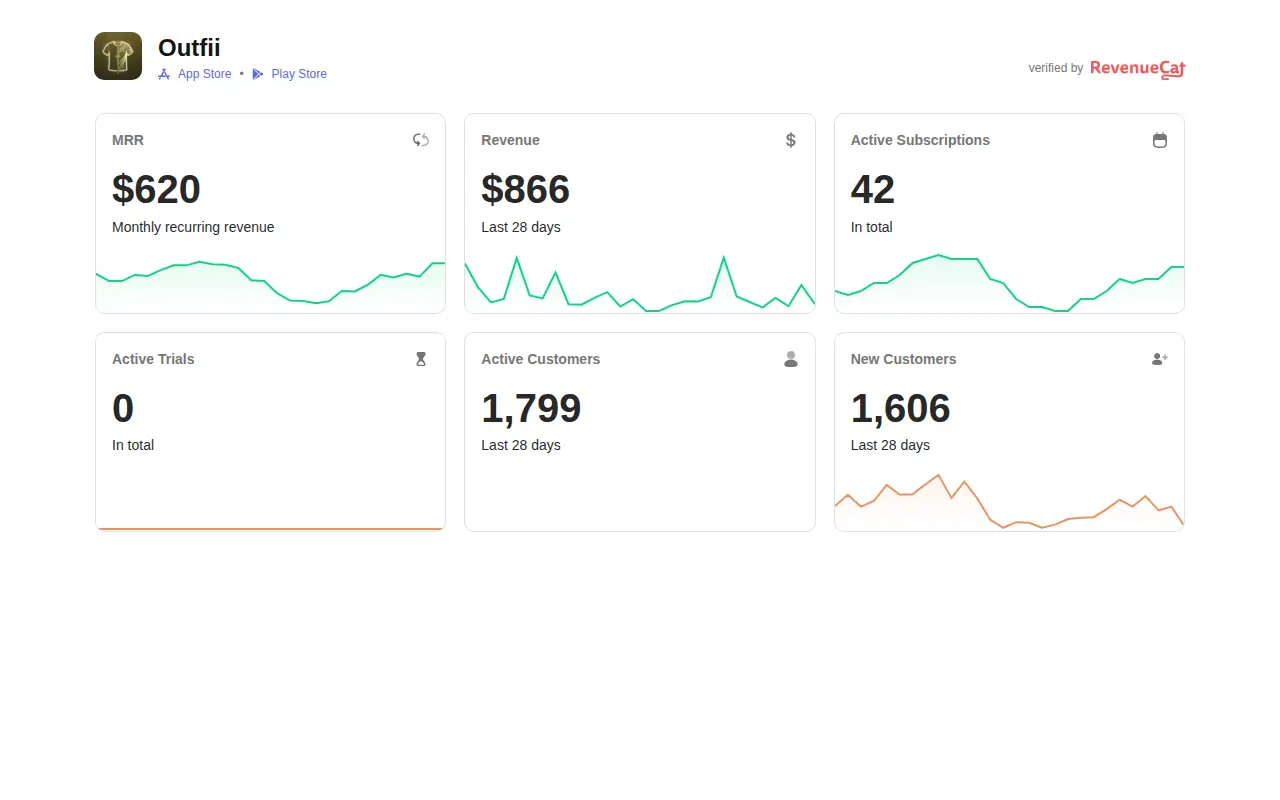This screenshot has height=800, width=1280.
Task: Click the Active Trials hourglass icon
Action: pos(421,359)
